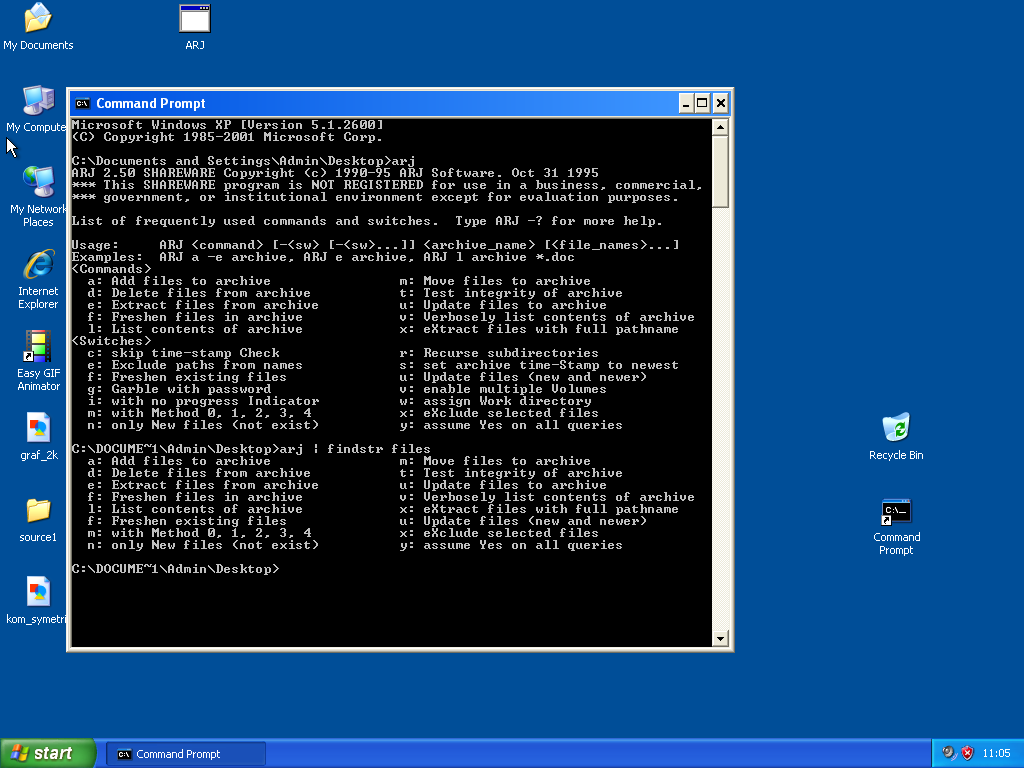Screen dimensions: 1024x768
Task: Click the red security shield tray icon
Action: tap(968, 753)
